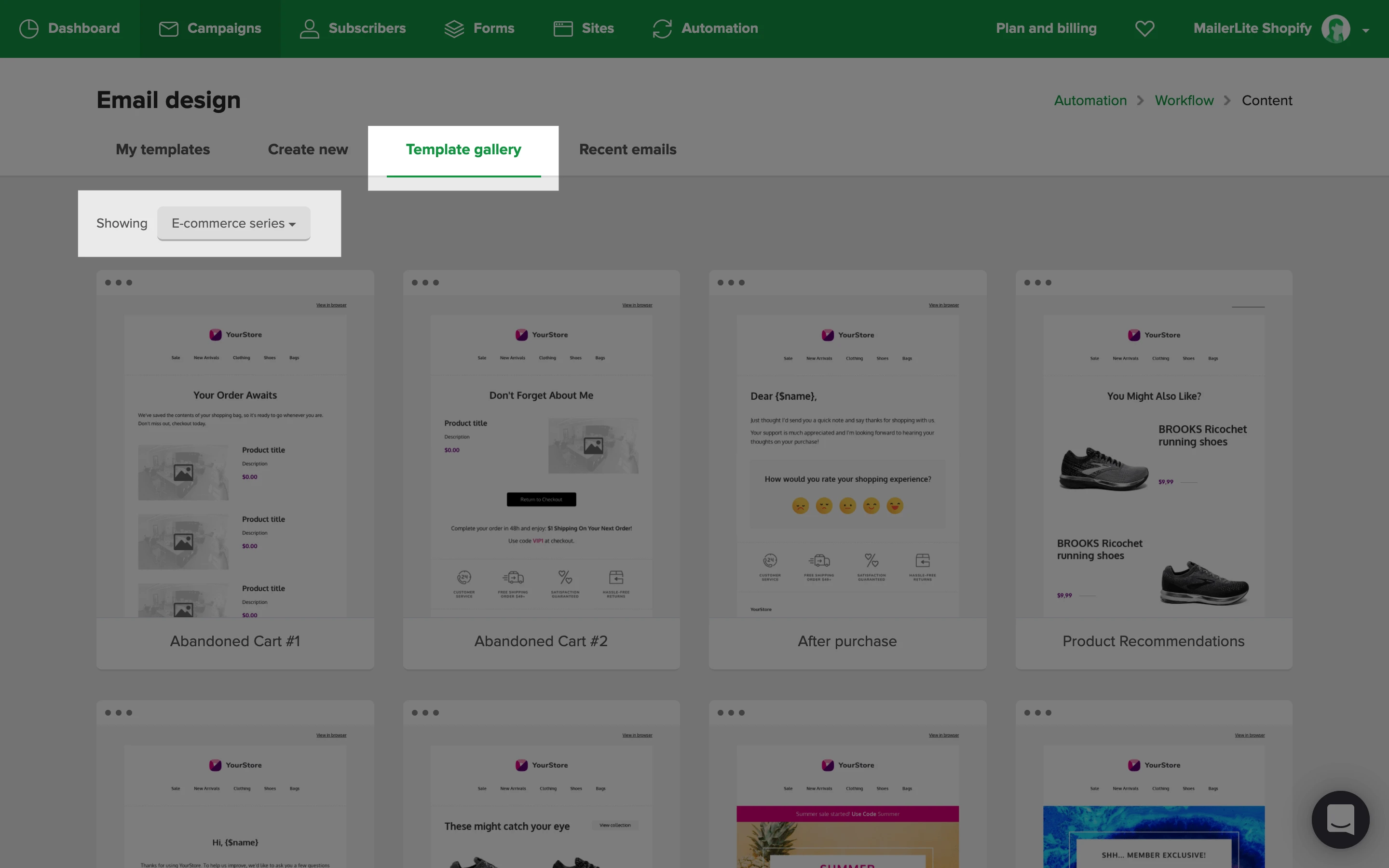Viewport: 1389px width, 868px height.
Task: Go to Automation breadcrumb link
Action: tap(1090, 100)
